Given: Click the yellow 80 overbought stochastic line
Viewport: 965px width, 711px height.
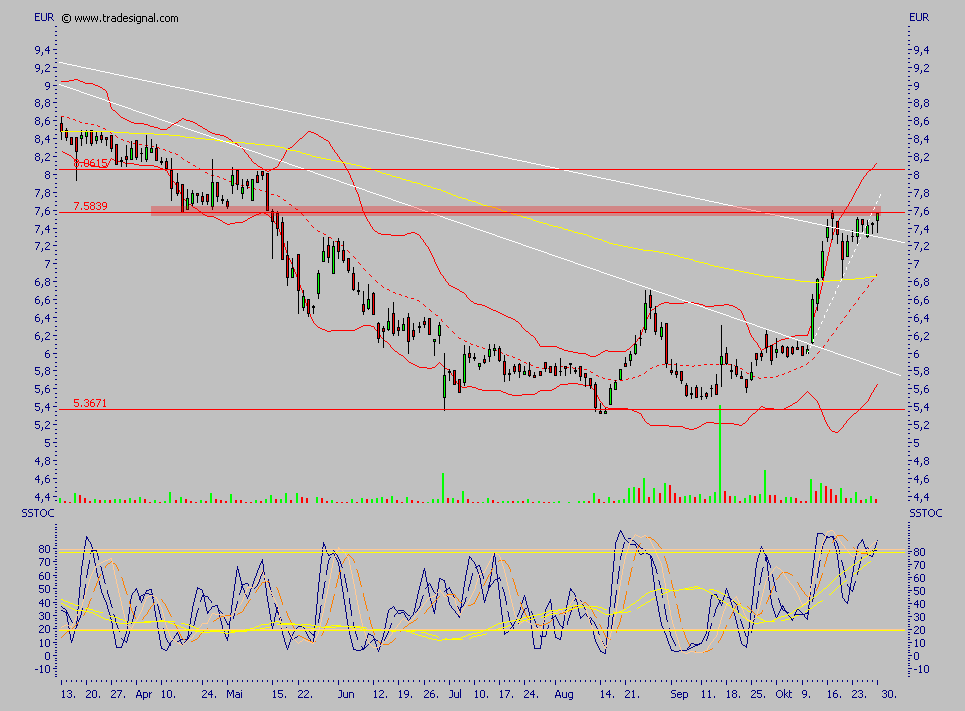Looking at the screenshot, I should pos(480,552).
